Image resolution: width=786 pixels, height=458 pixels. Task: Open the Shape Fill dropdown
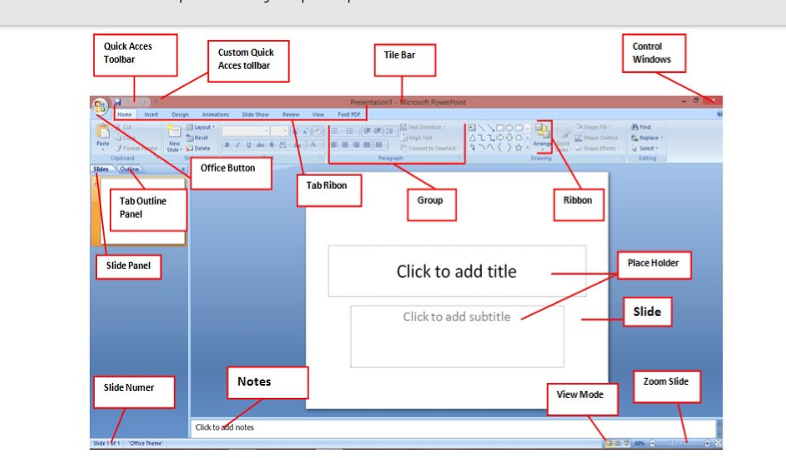coord(593,127)
